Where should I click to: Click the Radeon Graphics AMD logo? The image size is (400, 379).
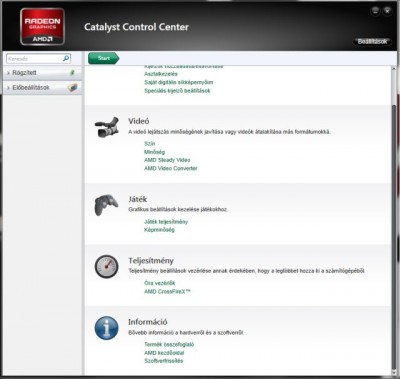(x=42, y=27)
